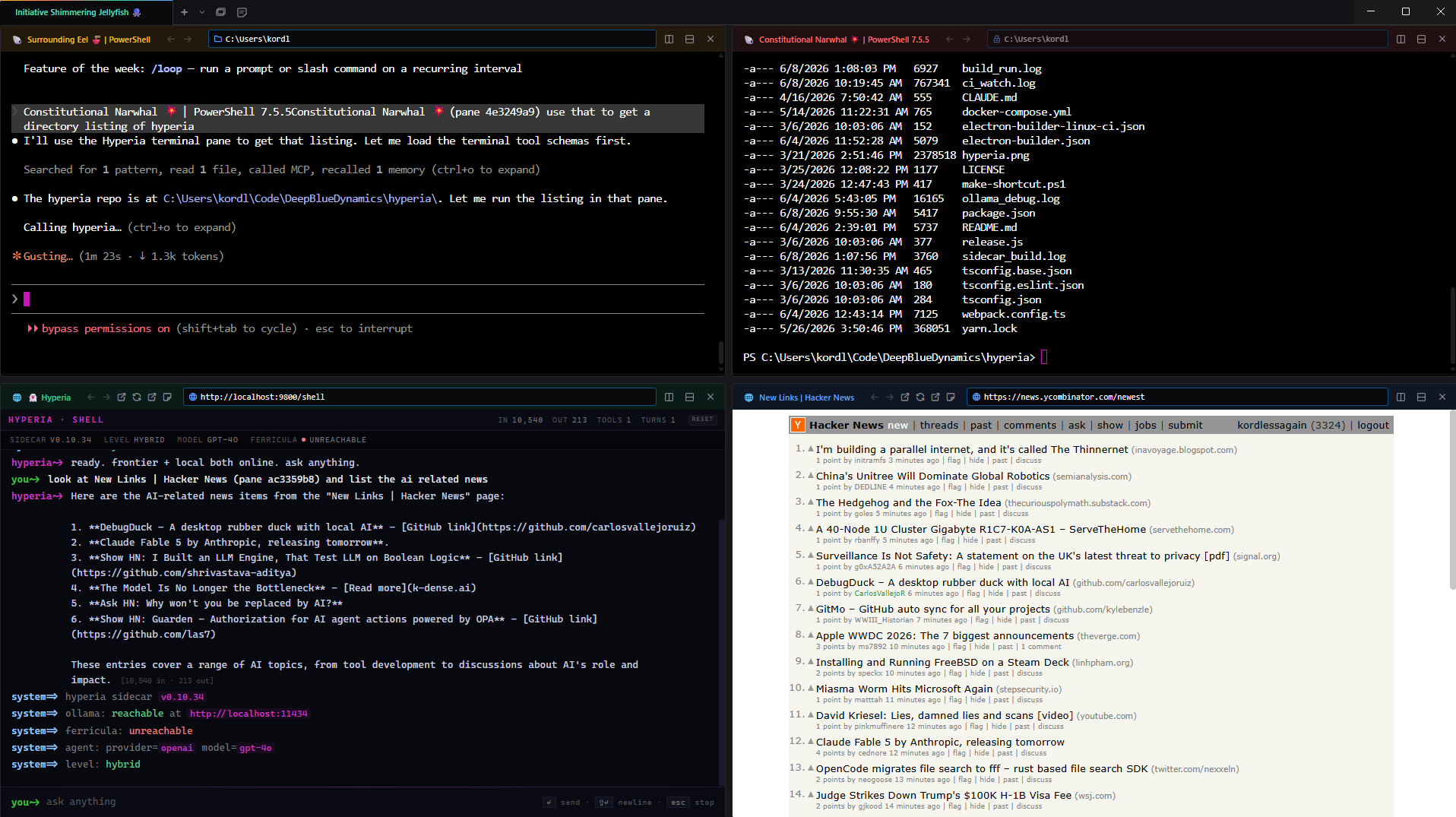Go back in Hacker News pane
The width and height of the screenshot is (1456, 817).
pyautogui.click(x=875, y=397)
